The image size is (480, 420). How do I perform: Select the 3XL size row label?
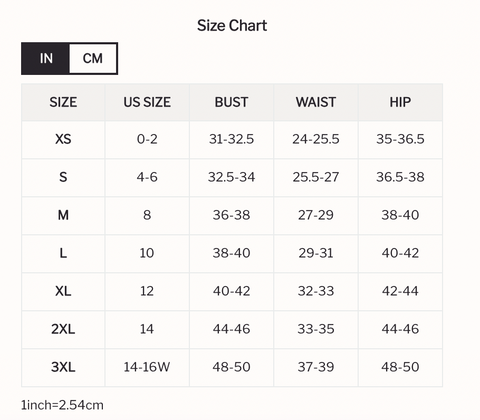click(x=63, y=367)
